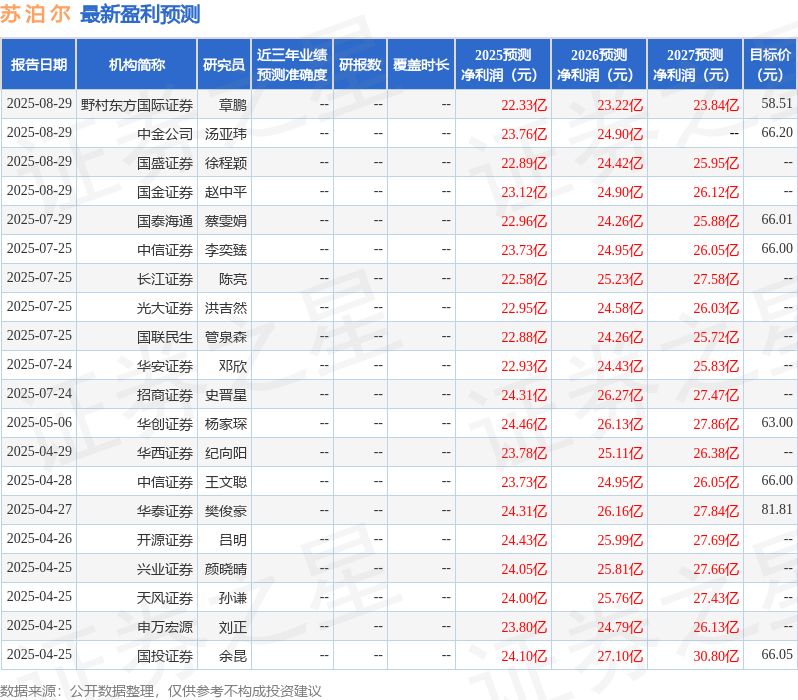Image resolution: width=798 pixels, height=700 pixels.
Task: Click researcher name 李奕臻
Action: tap(225, 250)
